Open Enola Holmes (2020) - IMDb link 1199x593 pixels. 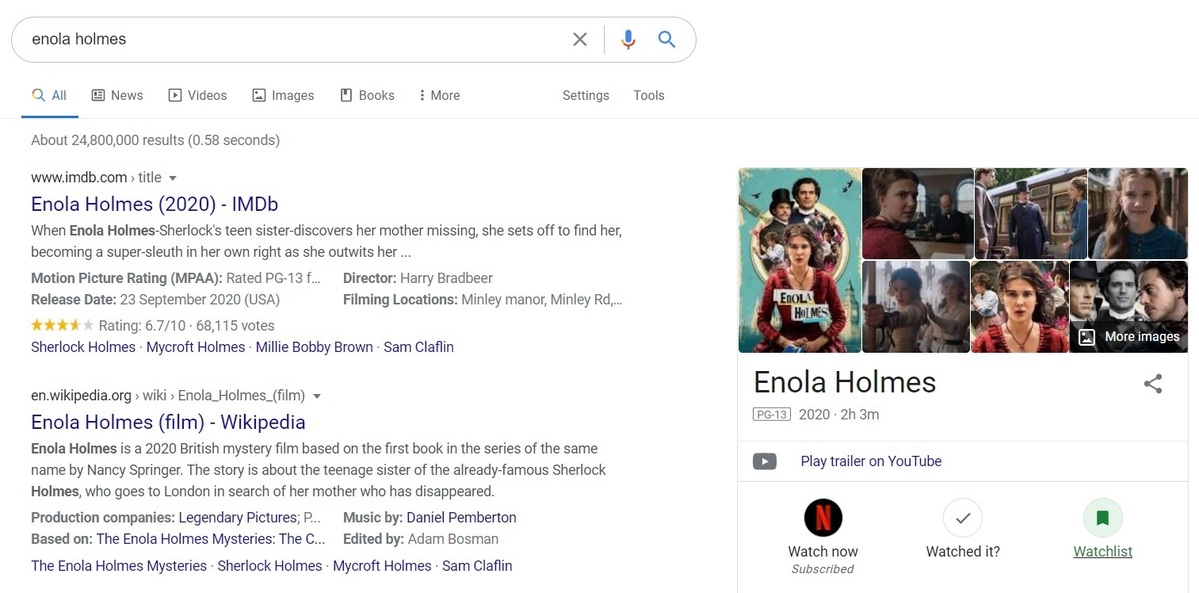(154, 204)
